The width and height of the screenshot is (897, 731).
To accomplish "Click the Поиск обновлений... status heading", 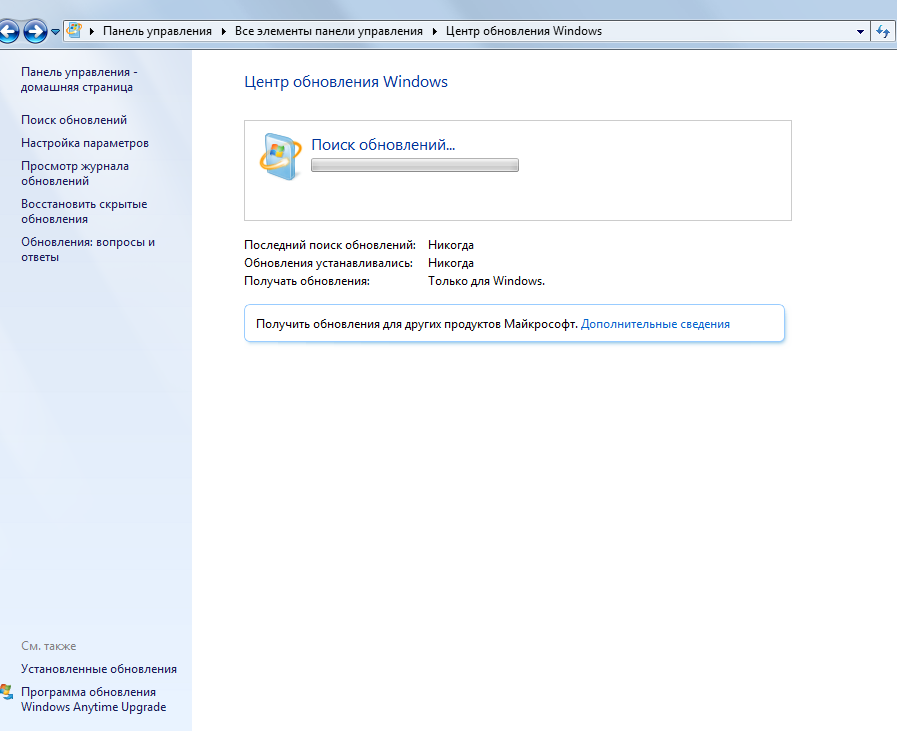I will (383, 145).
